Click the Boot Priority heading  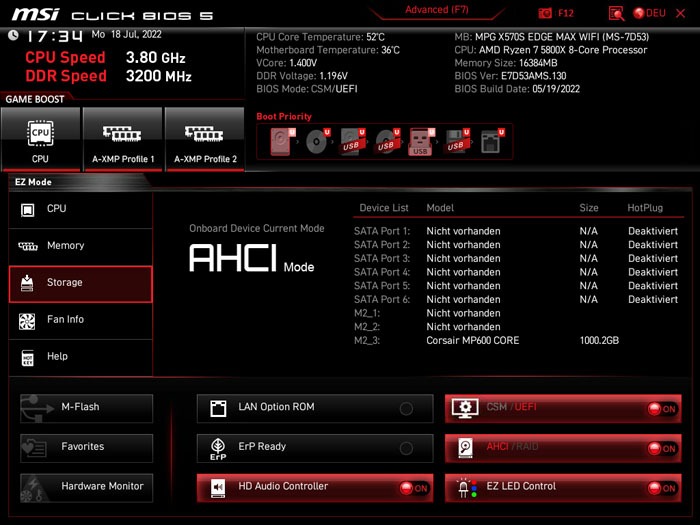(x=284, y=117)
